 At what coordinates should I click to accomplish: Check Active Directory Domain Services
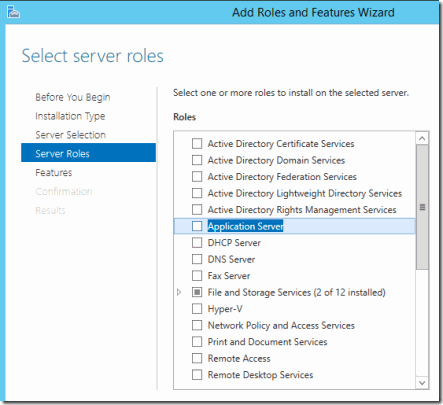[x=197, y=160]
